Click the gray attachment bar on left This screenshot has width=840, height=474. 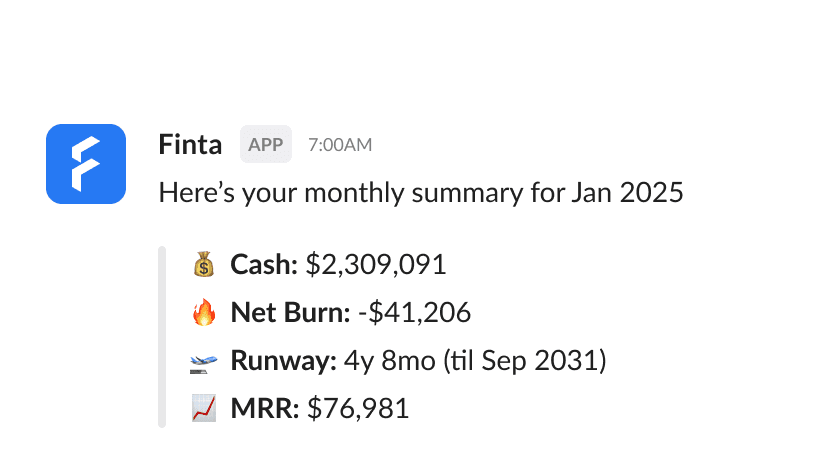tap(162, 337)
